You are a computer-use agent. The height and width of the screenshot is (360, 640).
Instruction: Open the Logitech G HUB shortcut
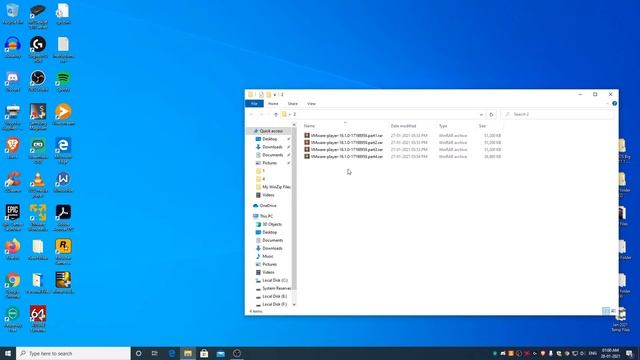click(38, 49)
